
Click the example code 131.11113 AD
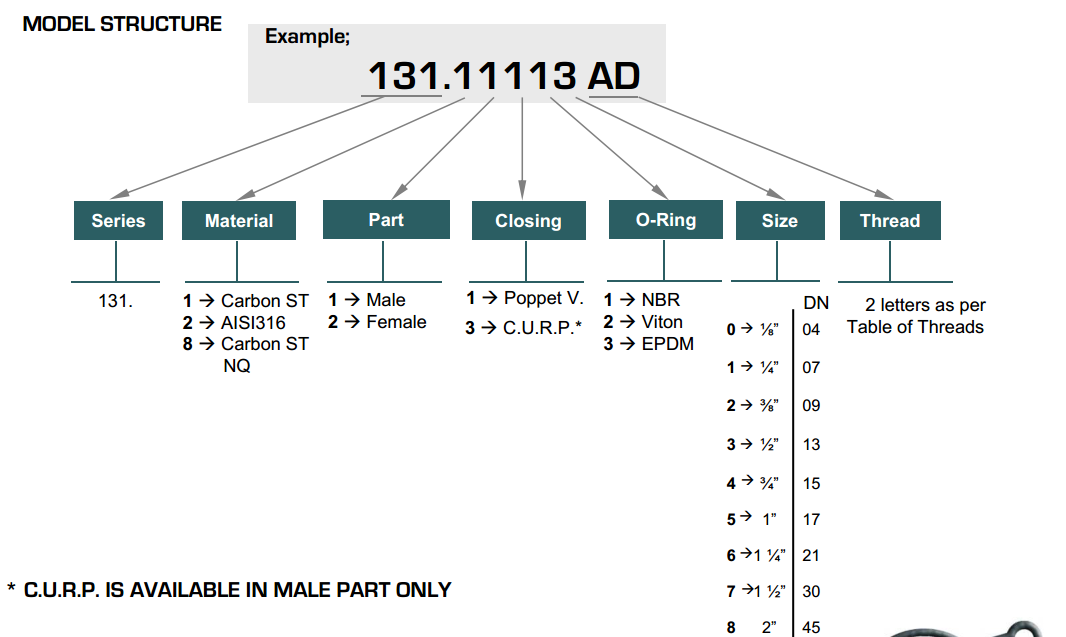point(504,76)
